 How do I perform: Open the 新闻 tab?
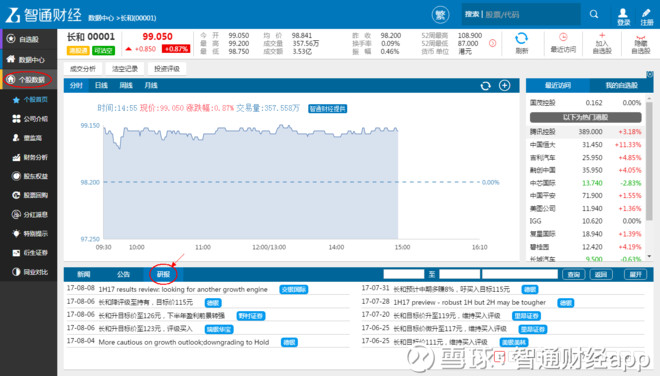[84, 275]
